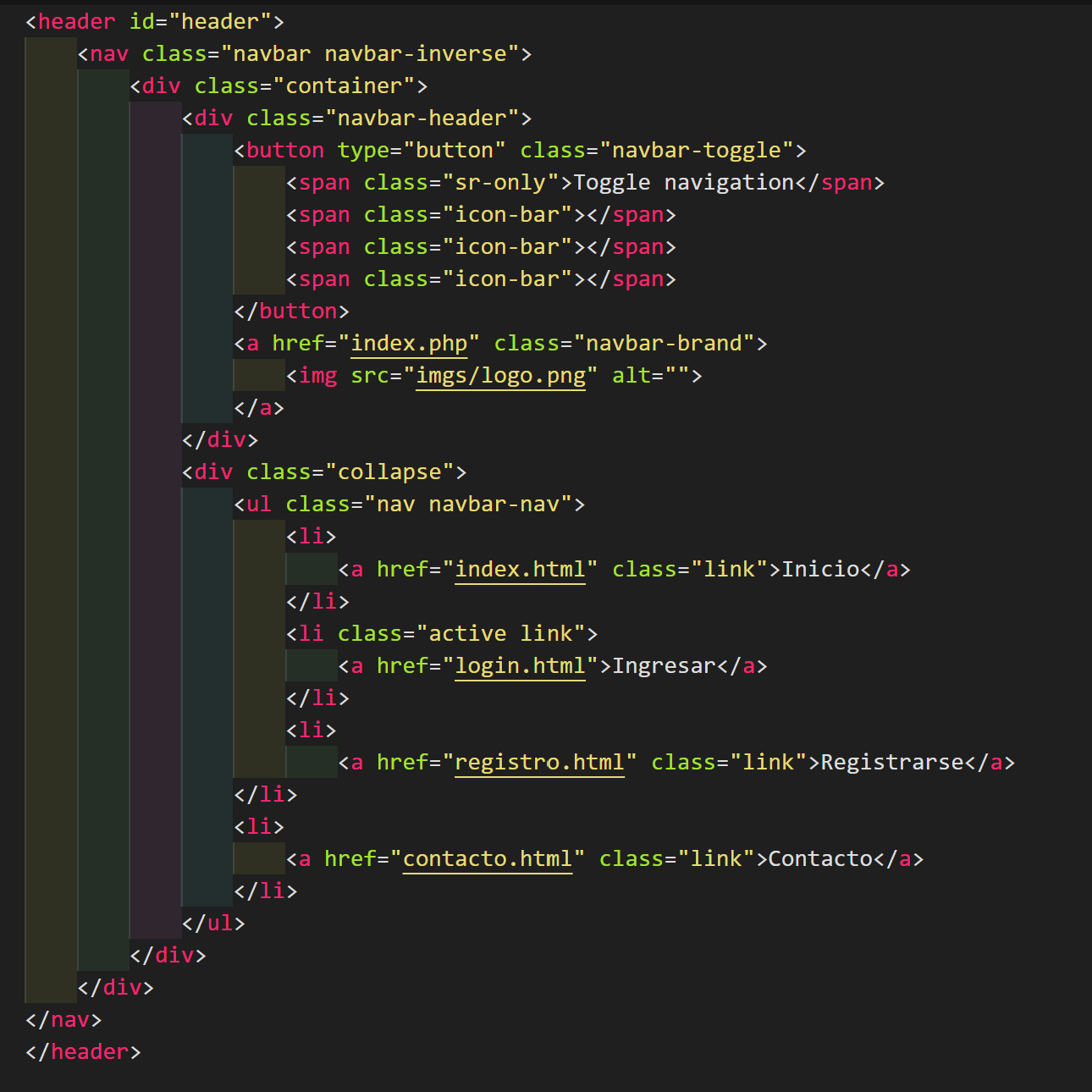Click the opening header tag name
Viewport: 1092px width, 1092px height.
click(76, 22)
